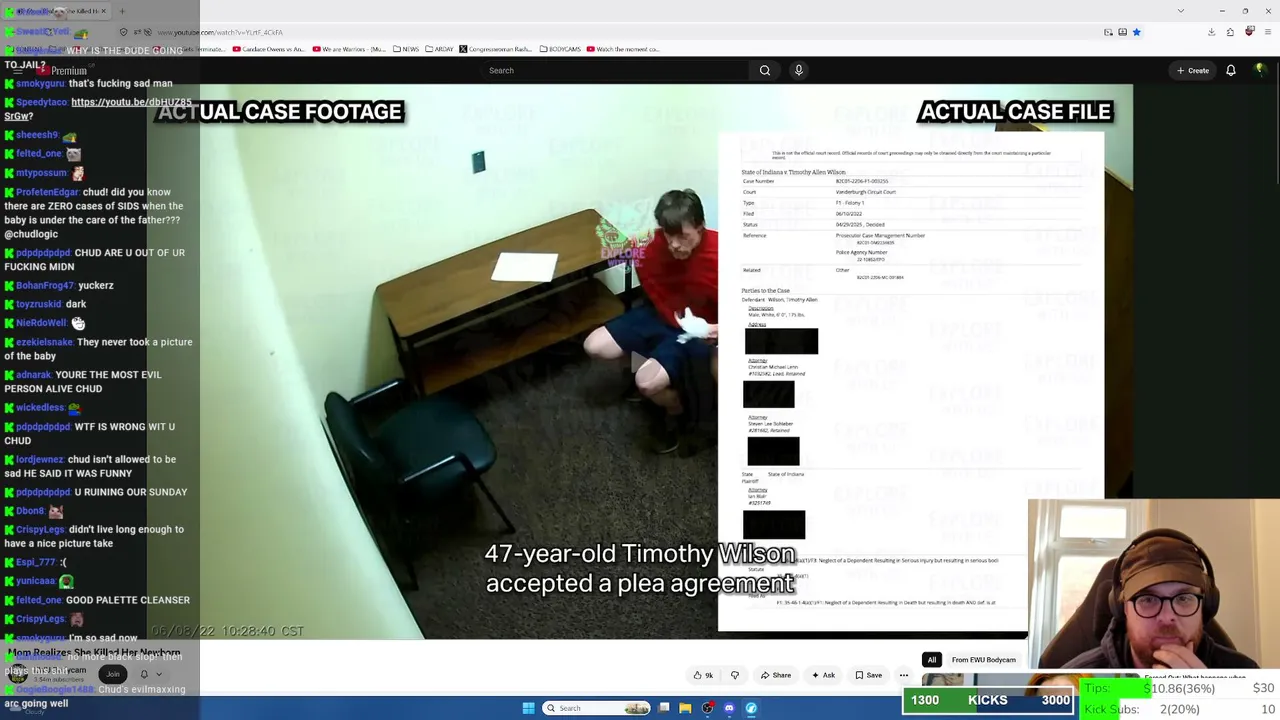Activate voice search microphone icon
Viewport: 1280px width, 720px height.
click(x=798, y=70)
